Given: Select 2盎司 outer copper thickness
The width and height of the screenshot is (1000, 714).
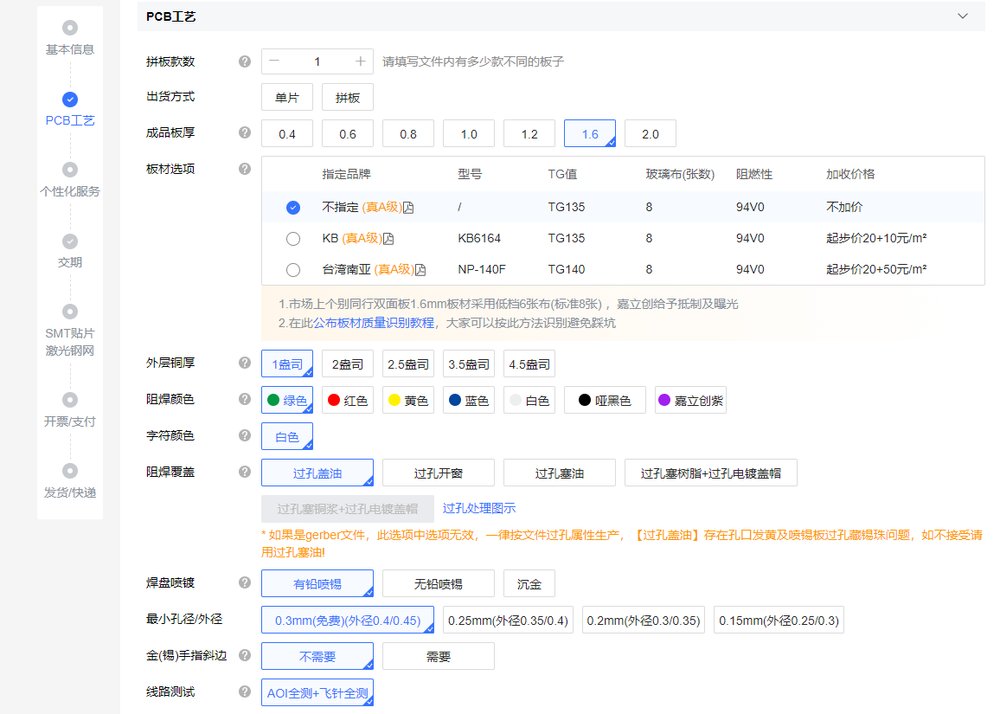Looking at the screenshot, I should click(348, 364).
